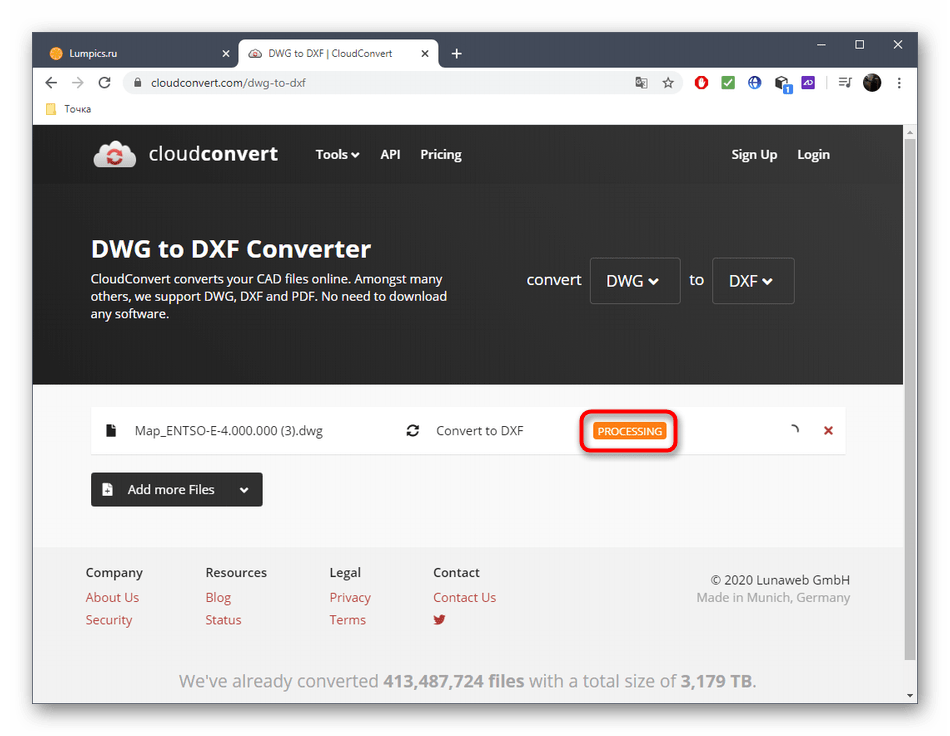
Task: Click the red X to remove the file
Action: pos(827,431)
